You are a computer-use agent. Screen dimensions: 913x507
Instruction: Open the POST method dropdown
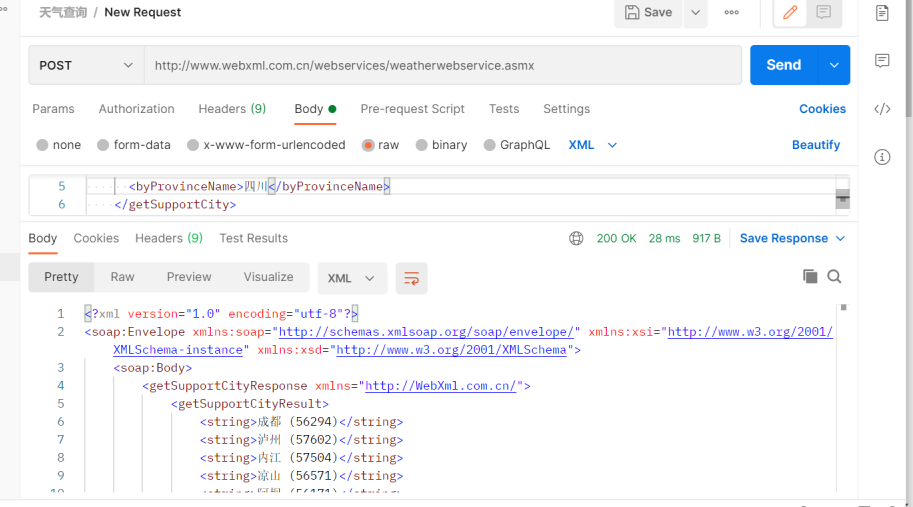coord(86,65)
